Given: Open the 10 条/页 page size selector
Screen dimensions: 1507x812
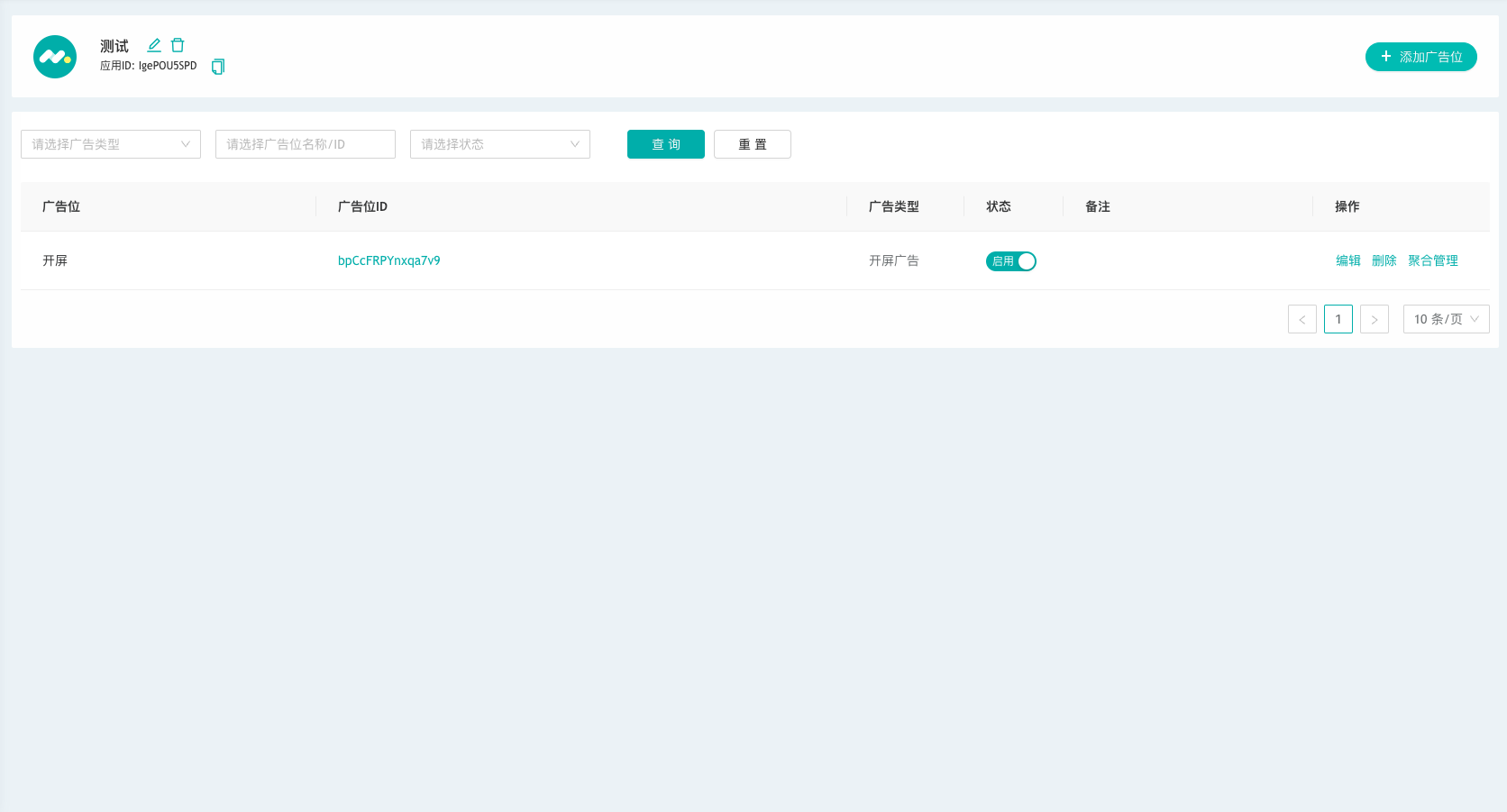Looking at the screenshot, I should (1446, 319).
